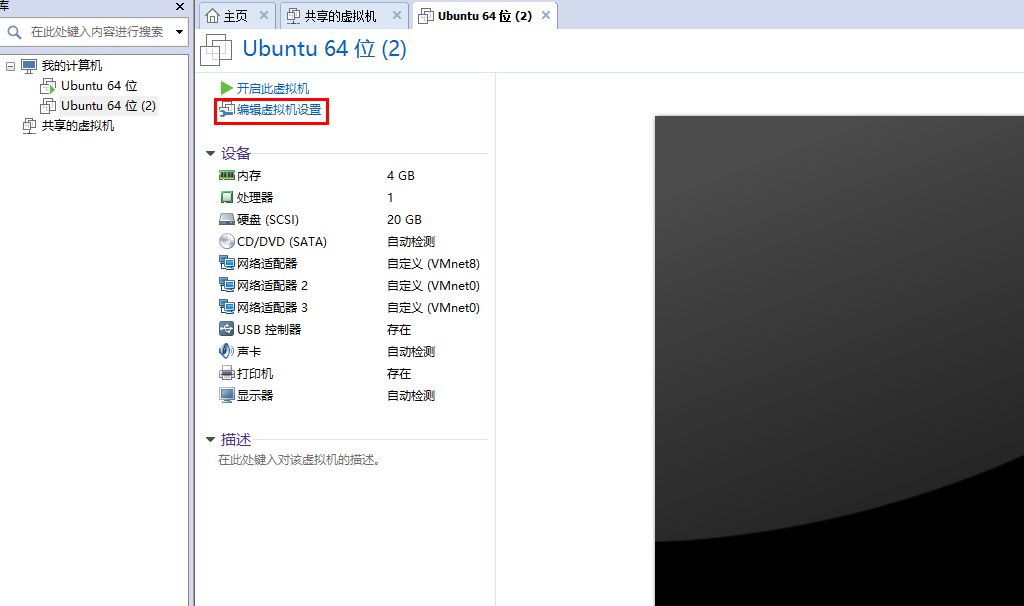Switch to the 主页 tab
This screenshot has height=606, width=1024.
[x=236, y=16]
